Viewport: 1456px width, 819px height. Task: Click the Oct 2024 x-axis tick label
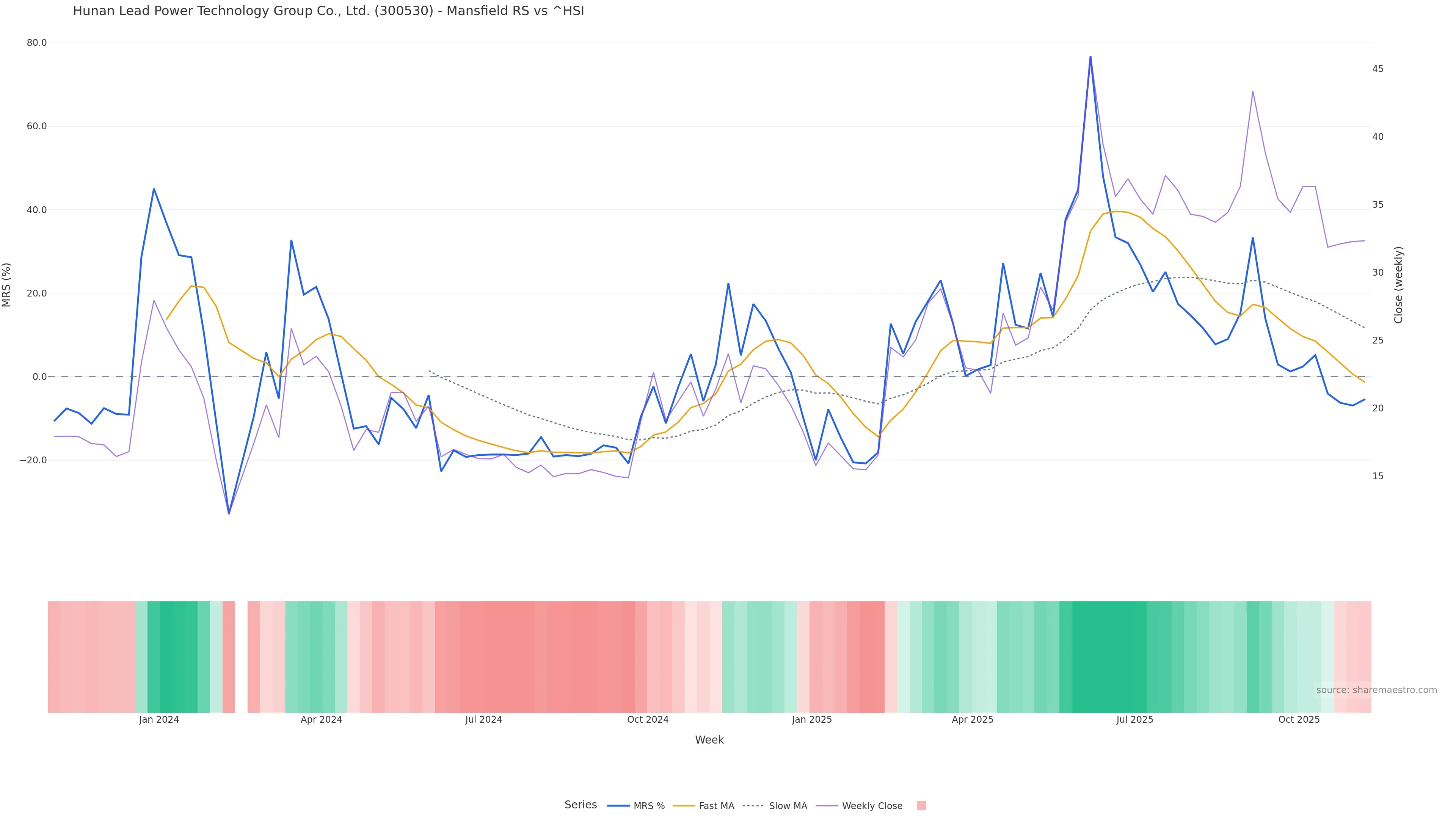pos(648,720)
